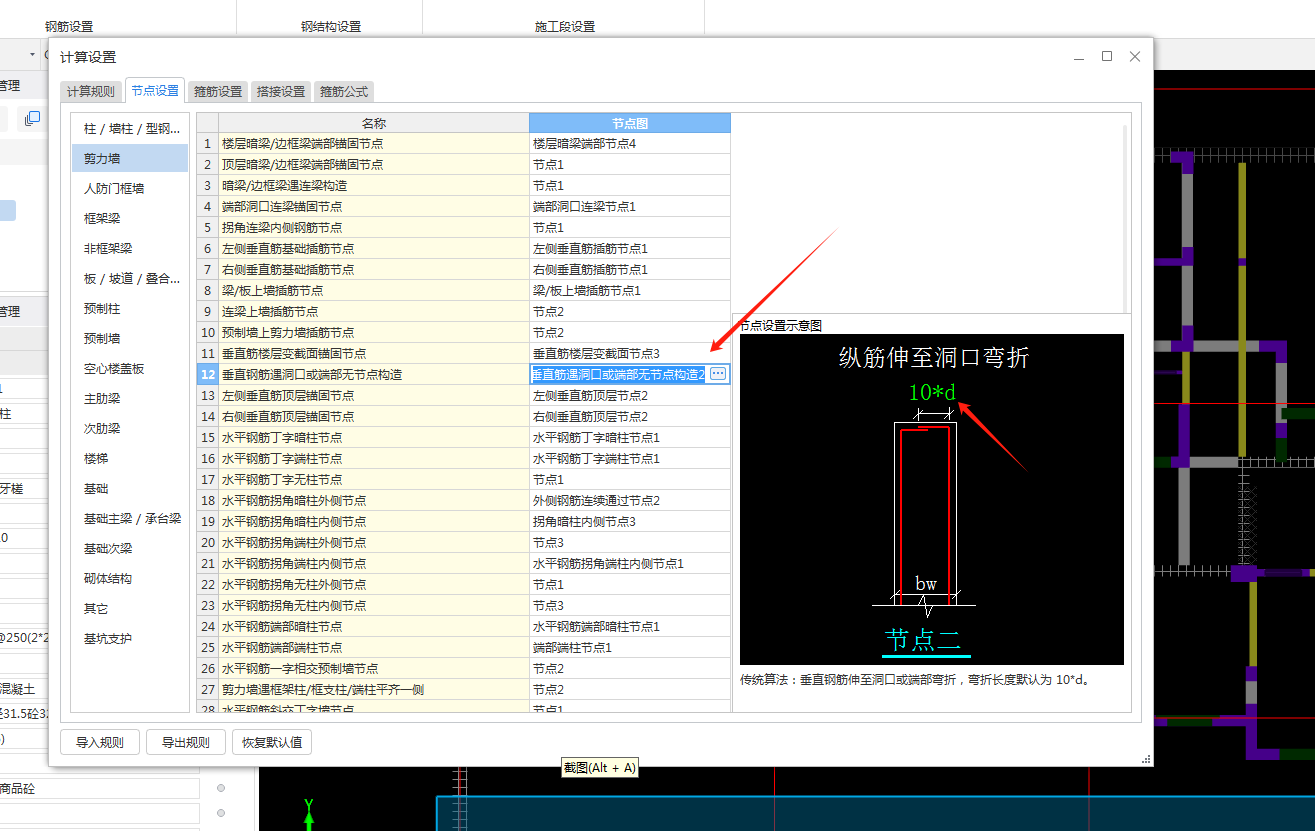The height and width of the screenshot is (831, 1315).
Task: Select 基础 category in the list
Action: [x=130, y=488]
